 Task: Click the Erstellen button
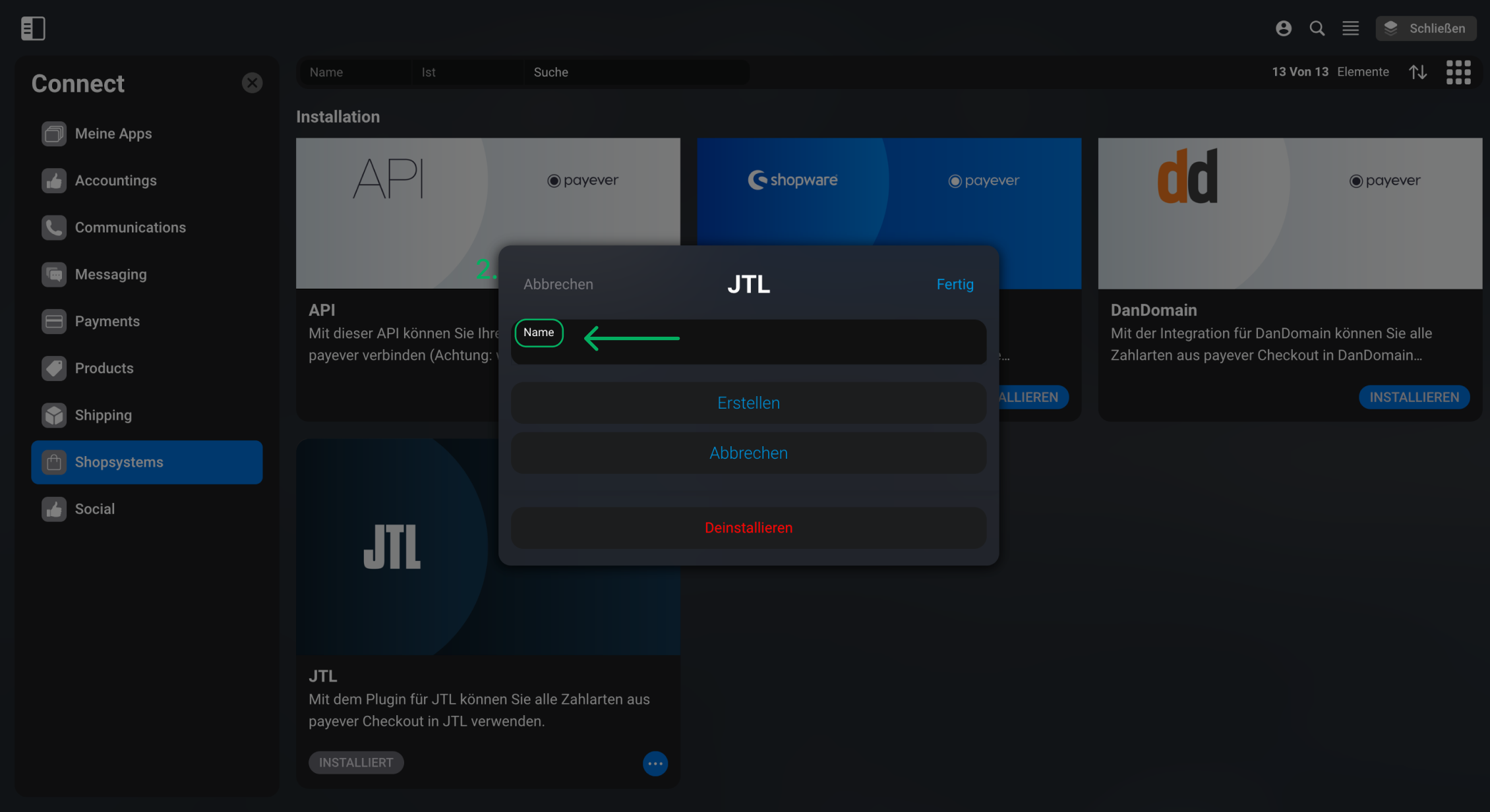tap(748, 403)
